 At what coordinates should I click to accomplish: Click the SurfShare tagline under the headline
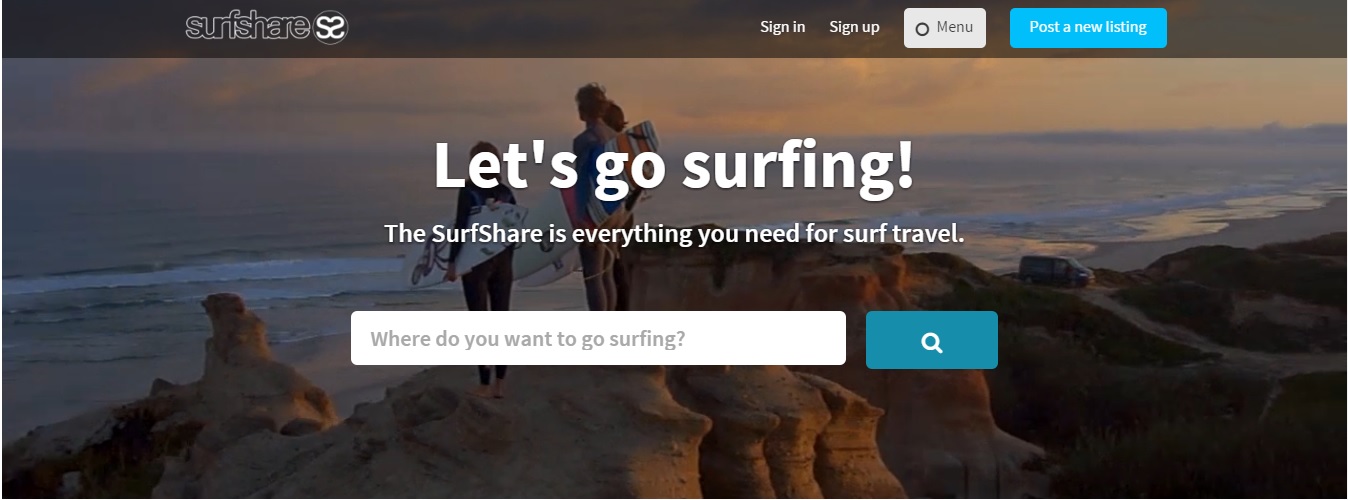[x=674, y=234]
